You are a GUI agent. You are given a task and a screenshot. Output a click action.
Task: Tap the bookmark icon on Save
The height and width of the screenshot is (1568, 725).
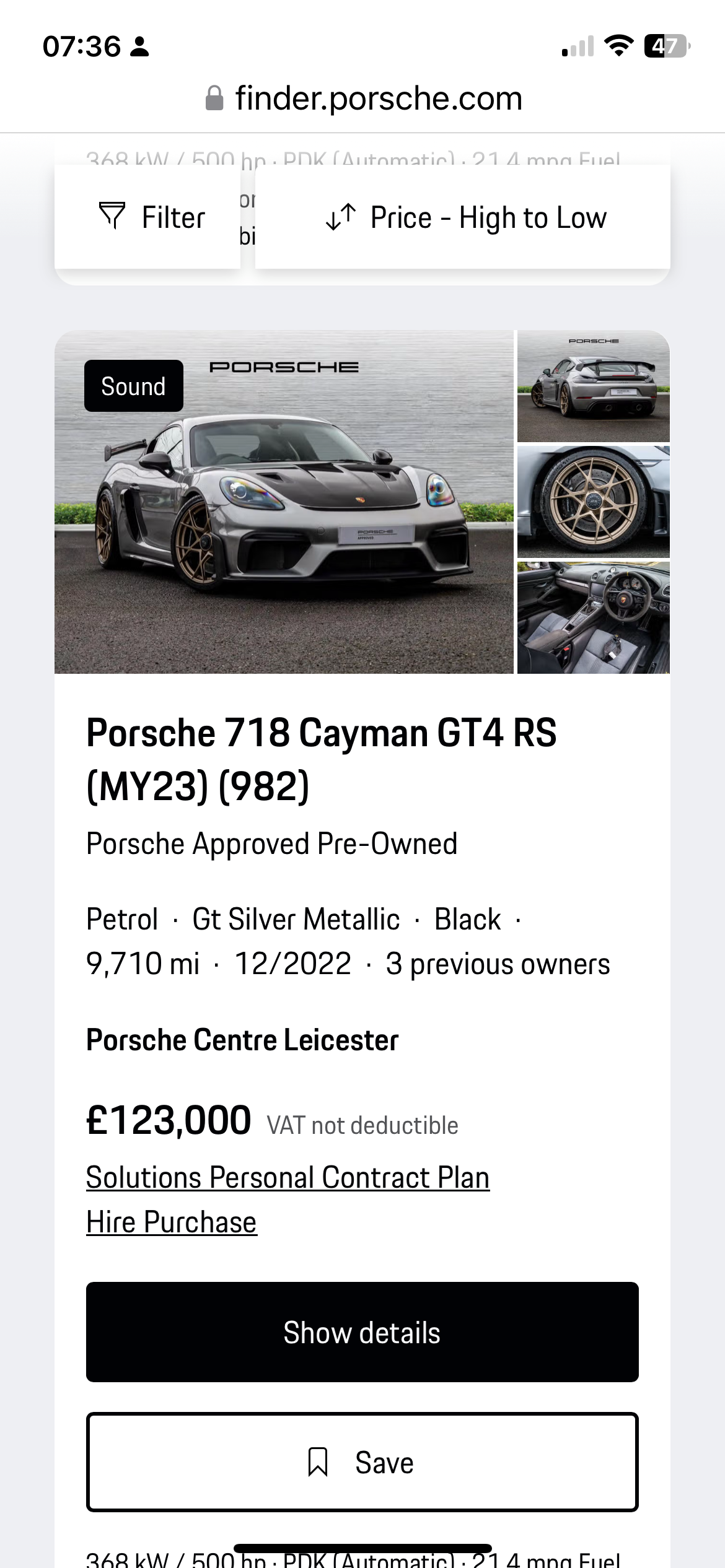pyautogui.click(x=318, y=1462)
